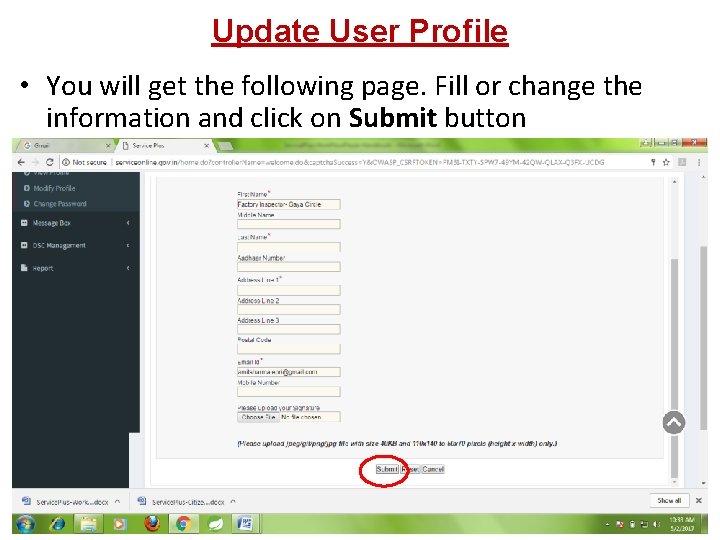
Task: Open the Windows Start orb
Action: point(25,523)
